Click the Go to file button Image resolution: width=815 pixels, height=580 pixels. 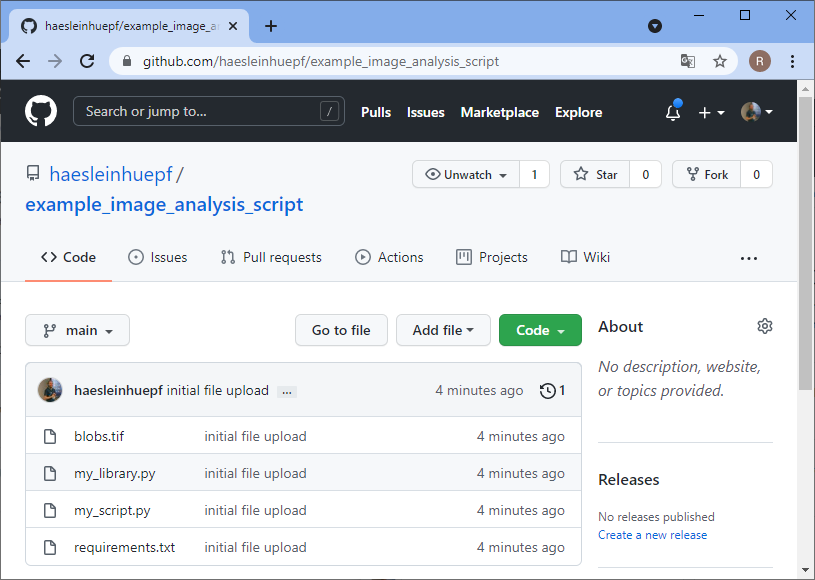click(x=341, y=331)
